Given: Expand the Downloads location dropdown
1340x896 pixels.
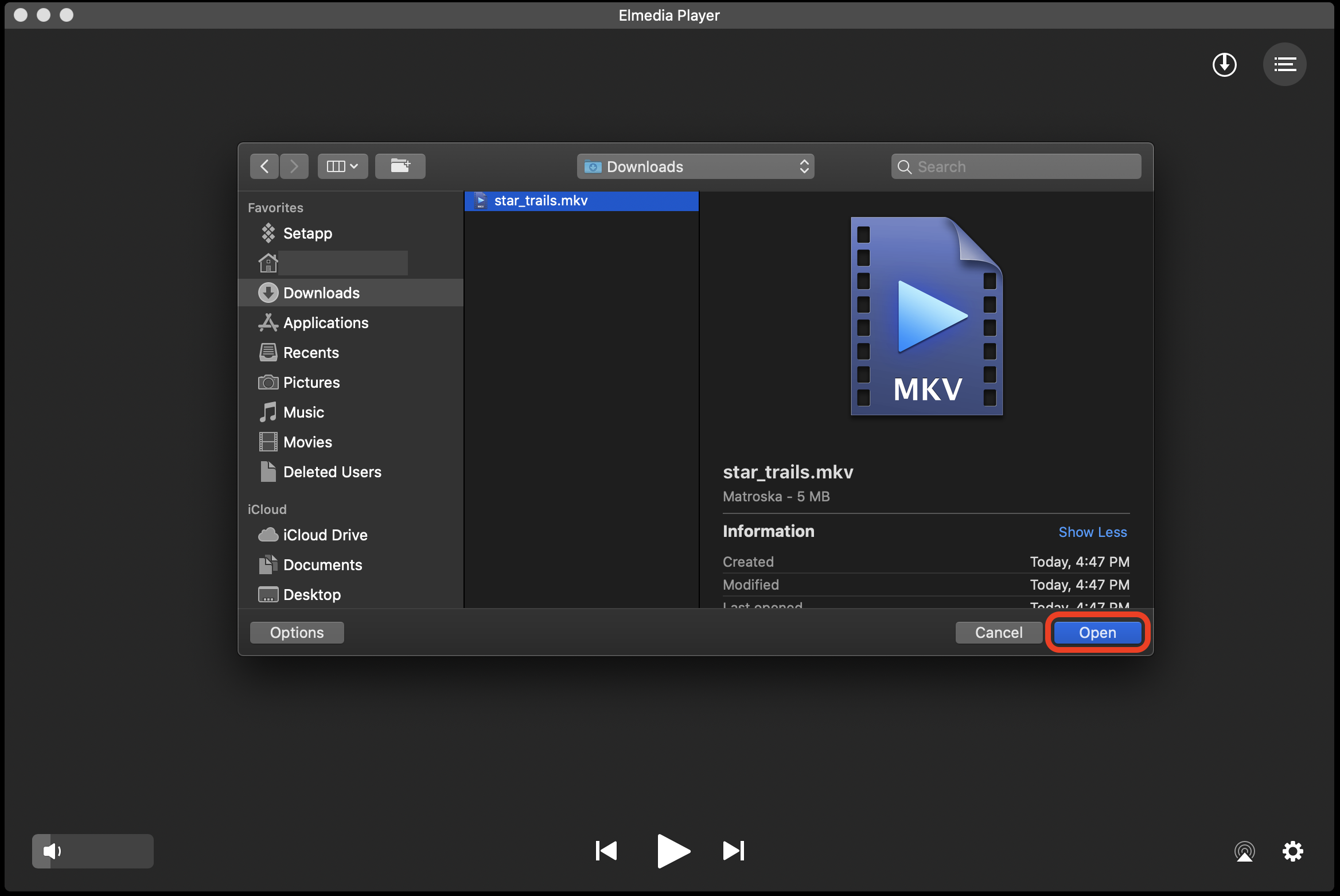Looking at the screenshot, I should pyautogui.click(x=697, y=167).
